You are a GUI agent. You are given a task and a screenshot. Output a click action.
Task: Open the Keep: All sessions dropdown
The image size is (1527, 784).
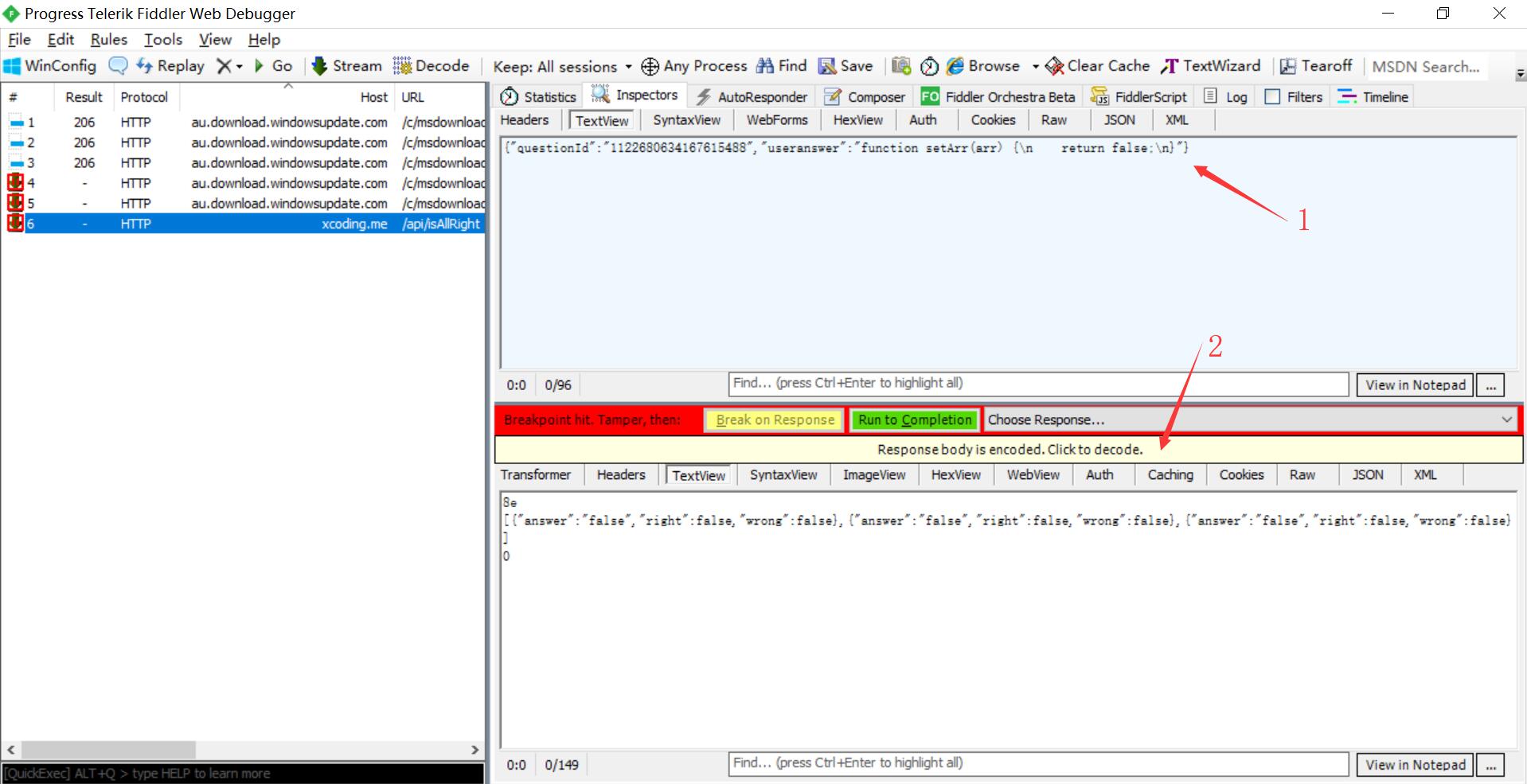point(562,67)
